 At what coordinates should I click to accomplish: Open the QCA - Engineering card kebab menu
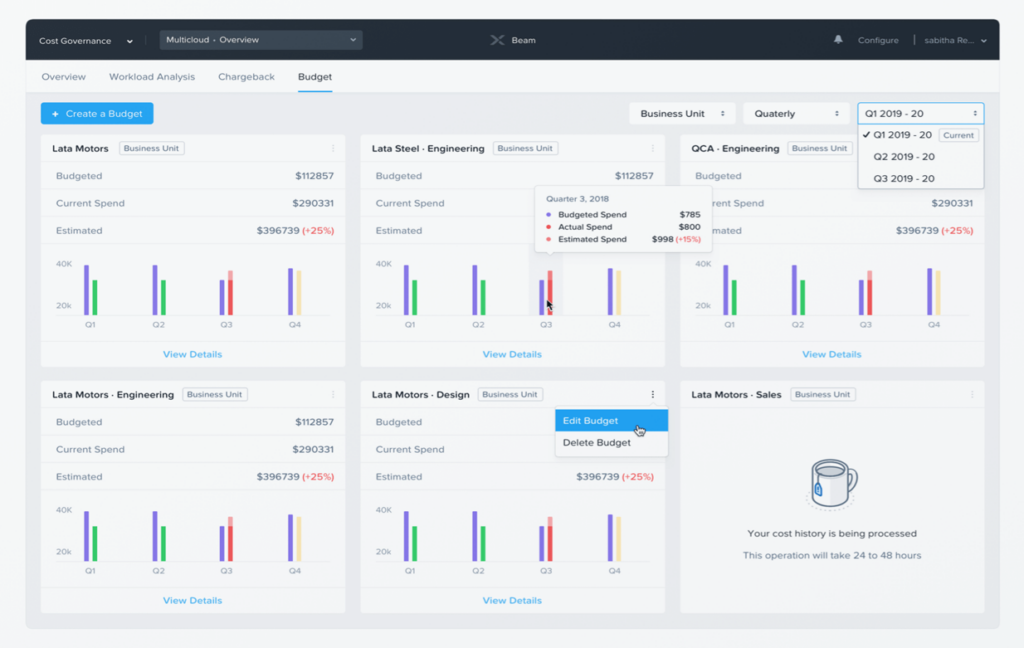click(971, 148)
